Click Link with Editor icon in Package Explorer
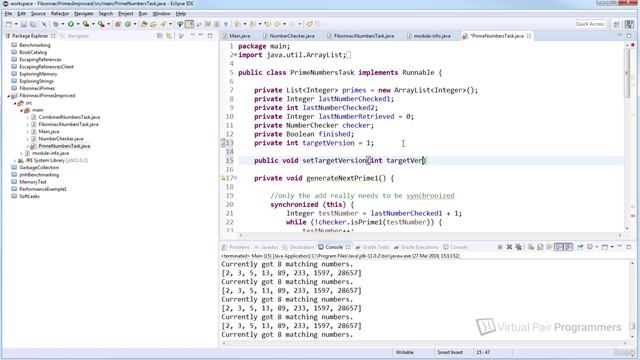This screenshot has height=360, width=640. (x=169, y=36)
